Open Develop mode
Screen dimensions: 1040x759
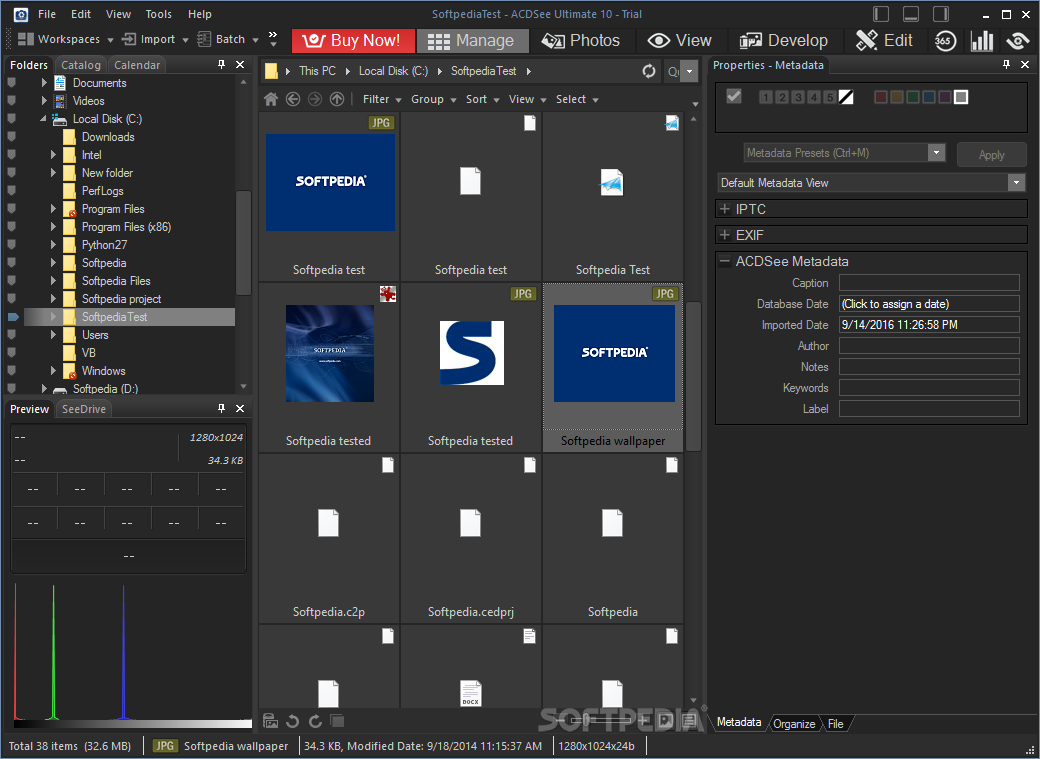[783, 40]
